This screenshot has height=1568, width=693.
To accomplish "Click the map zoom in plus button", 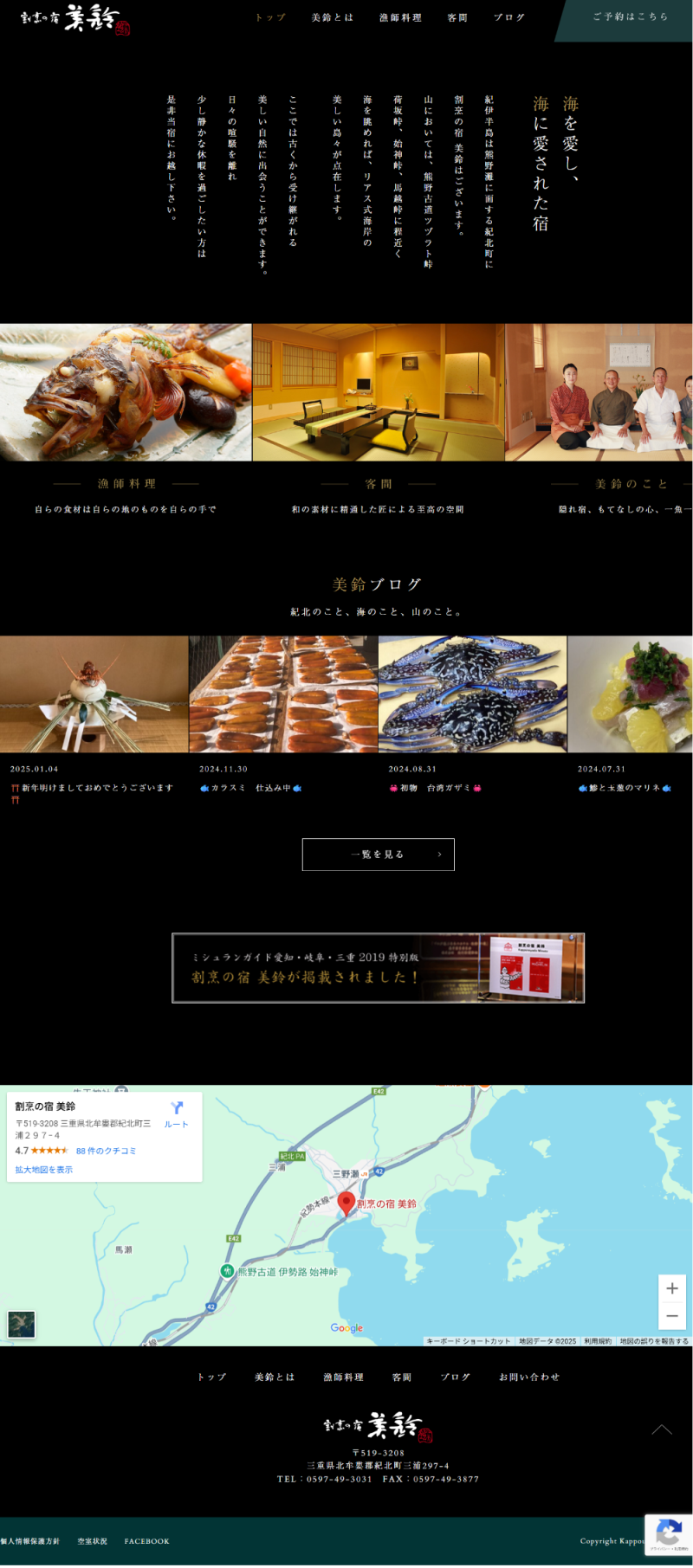I will click(x=671, y=1288).
